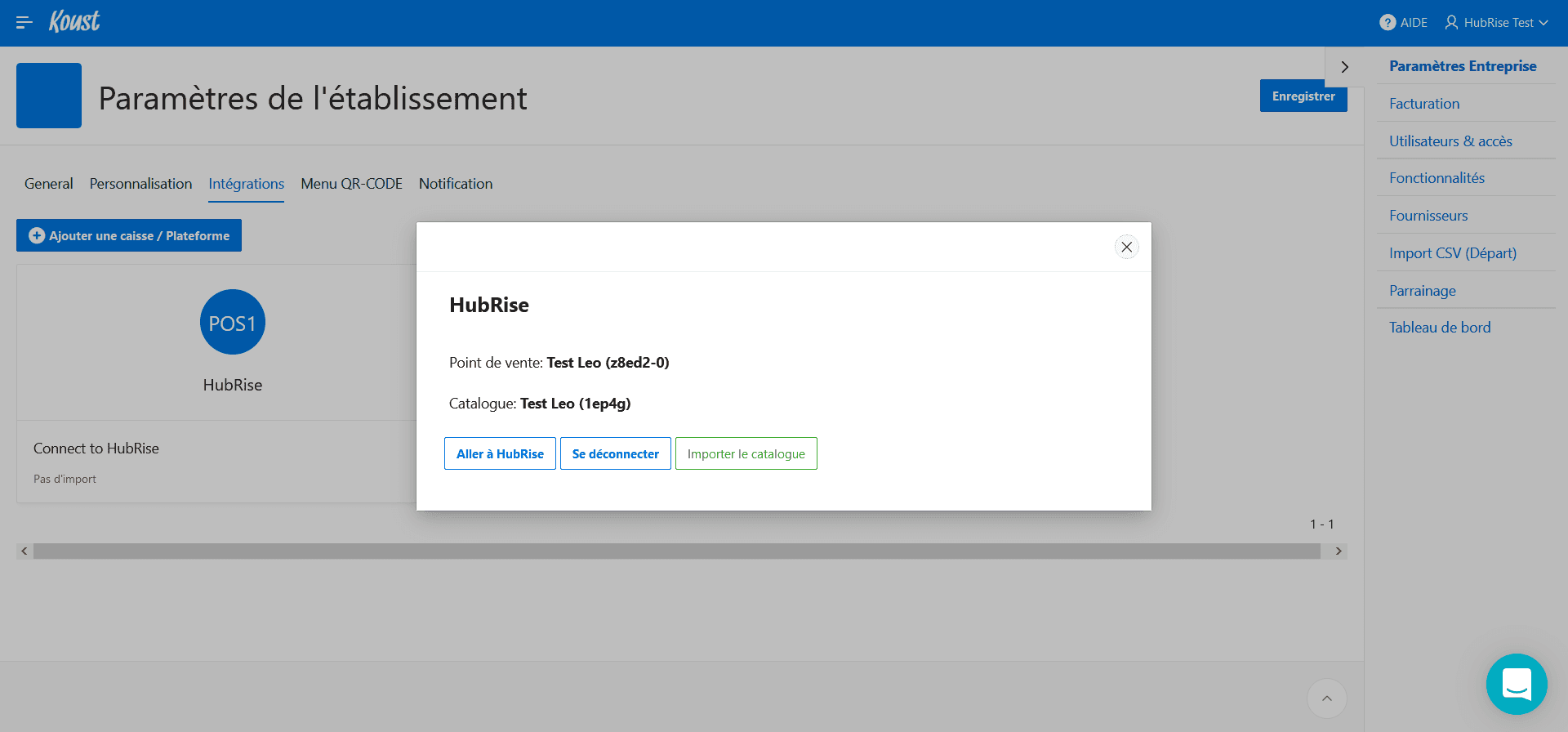Viewport: 1568px width, 732px height.
Task: Click the Connect to HubRise text
Action: 96,449
